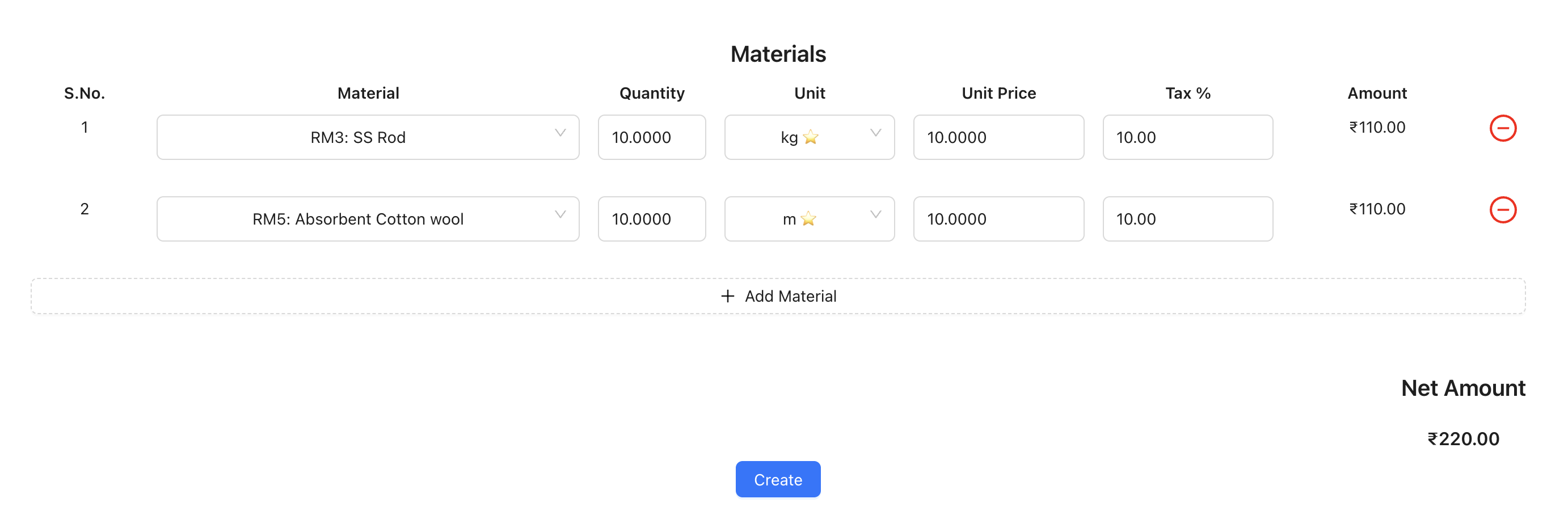Click the Create button
The image size is (1568, 524).
click(x=777, y=480)
